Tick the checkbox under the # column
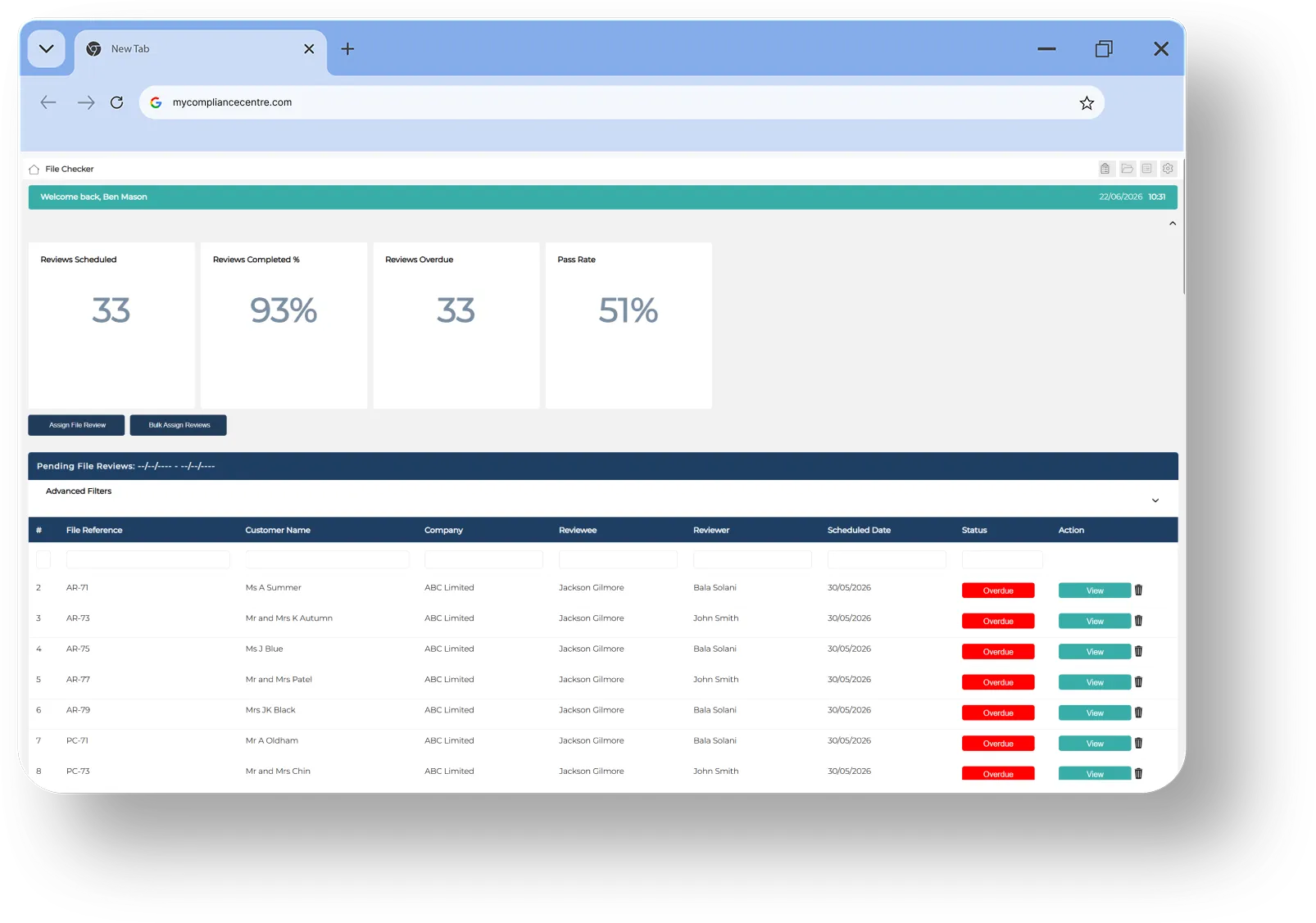 [x=43, y=559]
